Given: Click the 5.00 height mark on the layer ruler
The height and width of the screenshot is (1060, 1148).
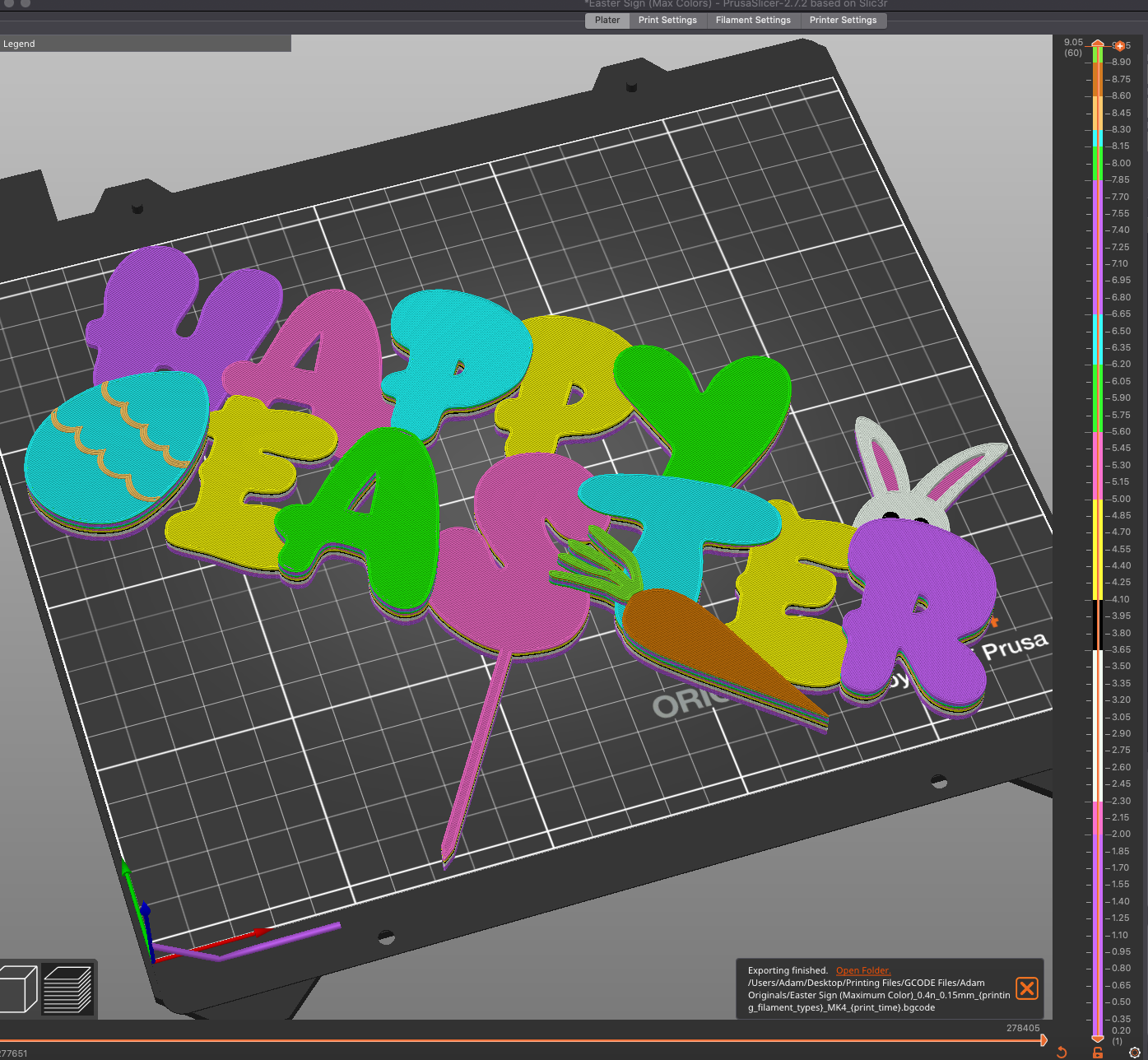Looking at the screenshot, I should 1121,499.
